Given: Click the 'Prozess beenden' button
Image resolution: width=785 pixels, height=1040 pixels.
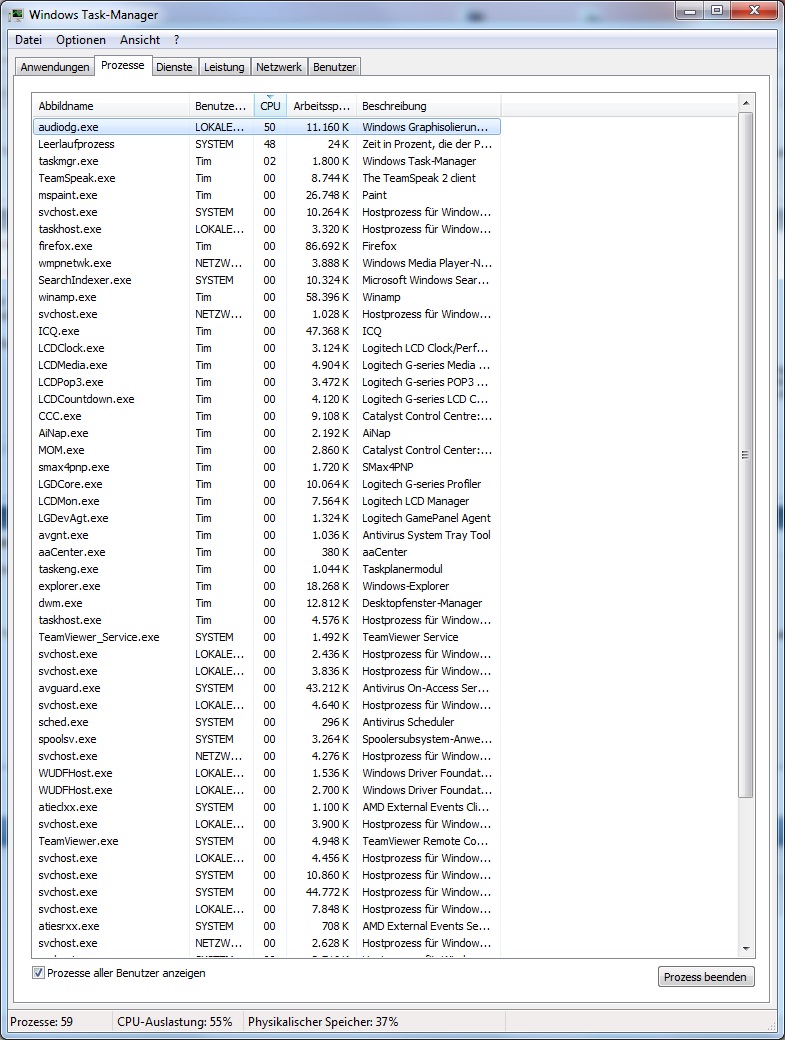Looking at the screenshot, I should coord(705,976).
